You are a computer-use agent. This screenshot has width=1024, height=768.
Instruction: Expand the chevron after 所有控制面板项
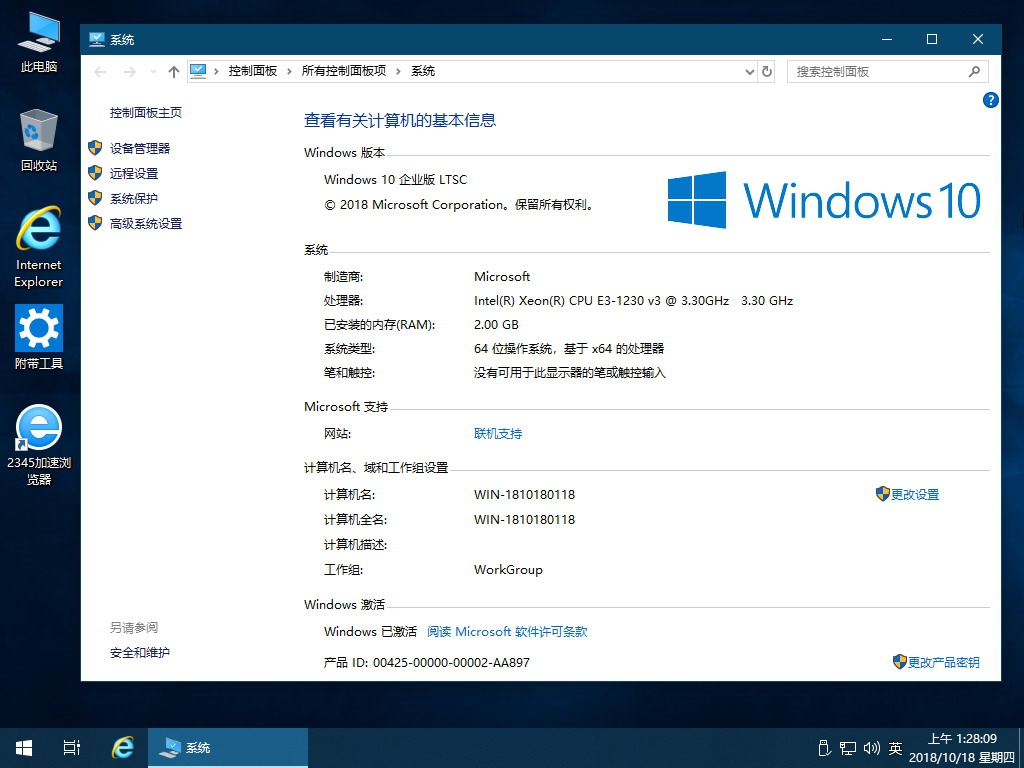pyautogui.click(x=398, y=72)
